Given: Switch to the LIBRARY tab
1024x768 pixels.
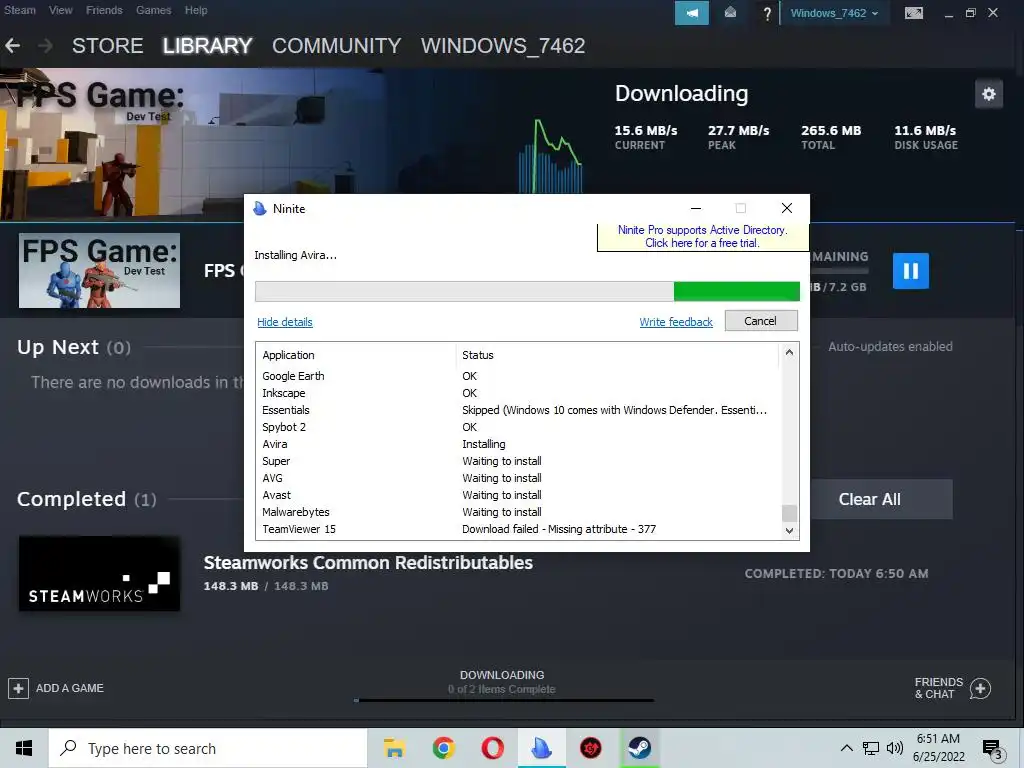Looking at the screenshot, I should [207, 46].
